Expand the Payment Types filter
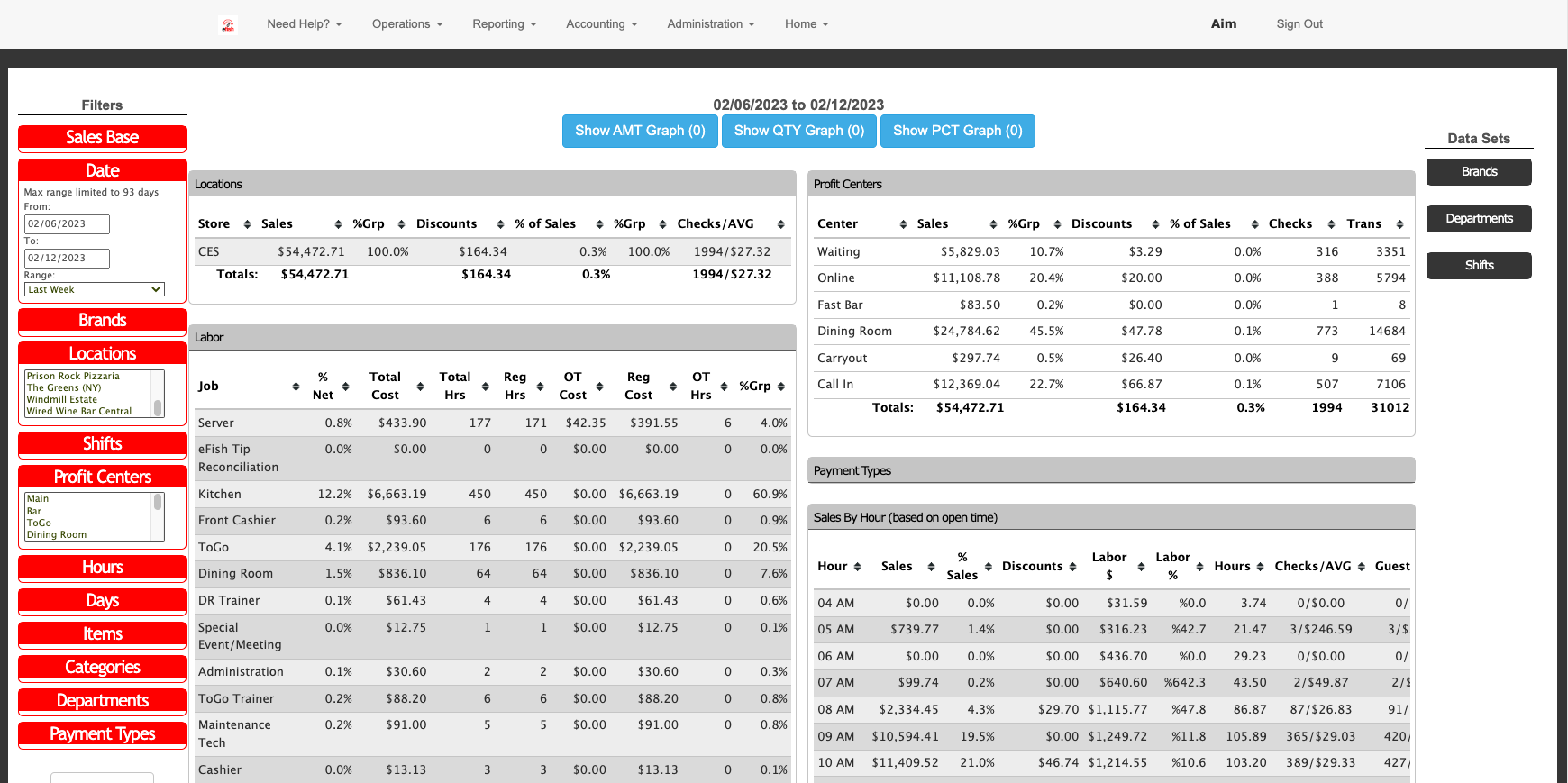Screen dimensions: 1568x783 pos(102,734)
